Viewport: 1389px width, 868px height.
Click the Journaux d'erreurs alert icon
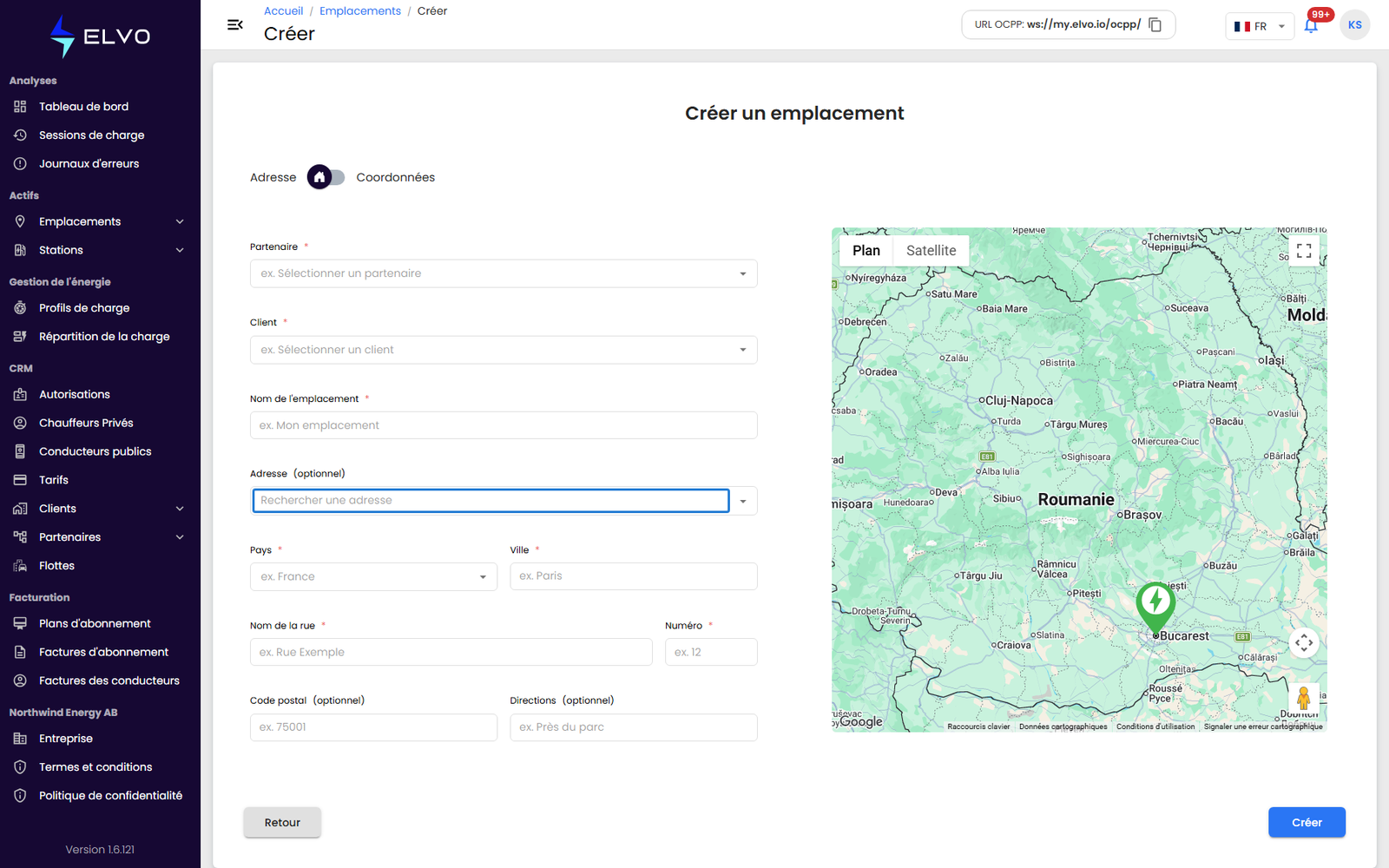(20, 164)
